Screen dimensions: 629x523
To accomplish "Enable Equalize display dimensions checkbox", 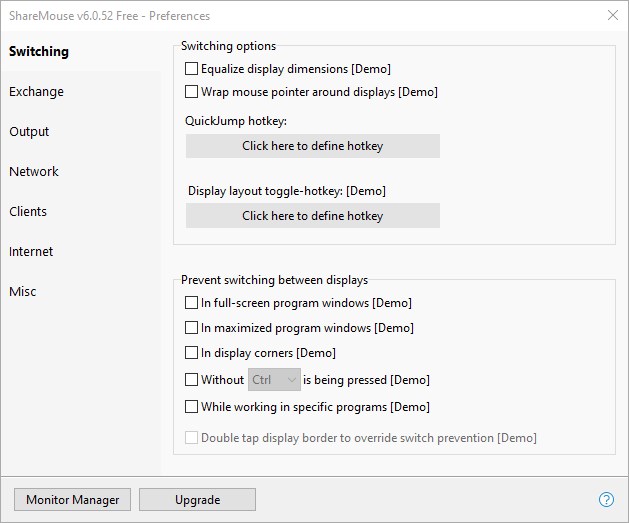I will (192, 69).
